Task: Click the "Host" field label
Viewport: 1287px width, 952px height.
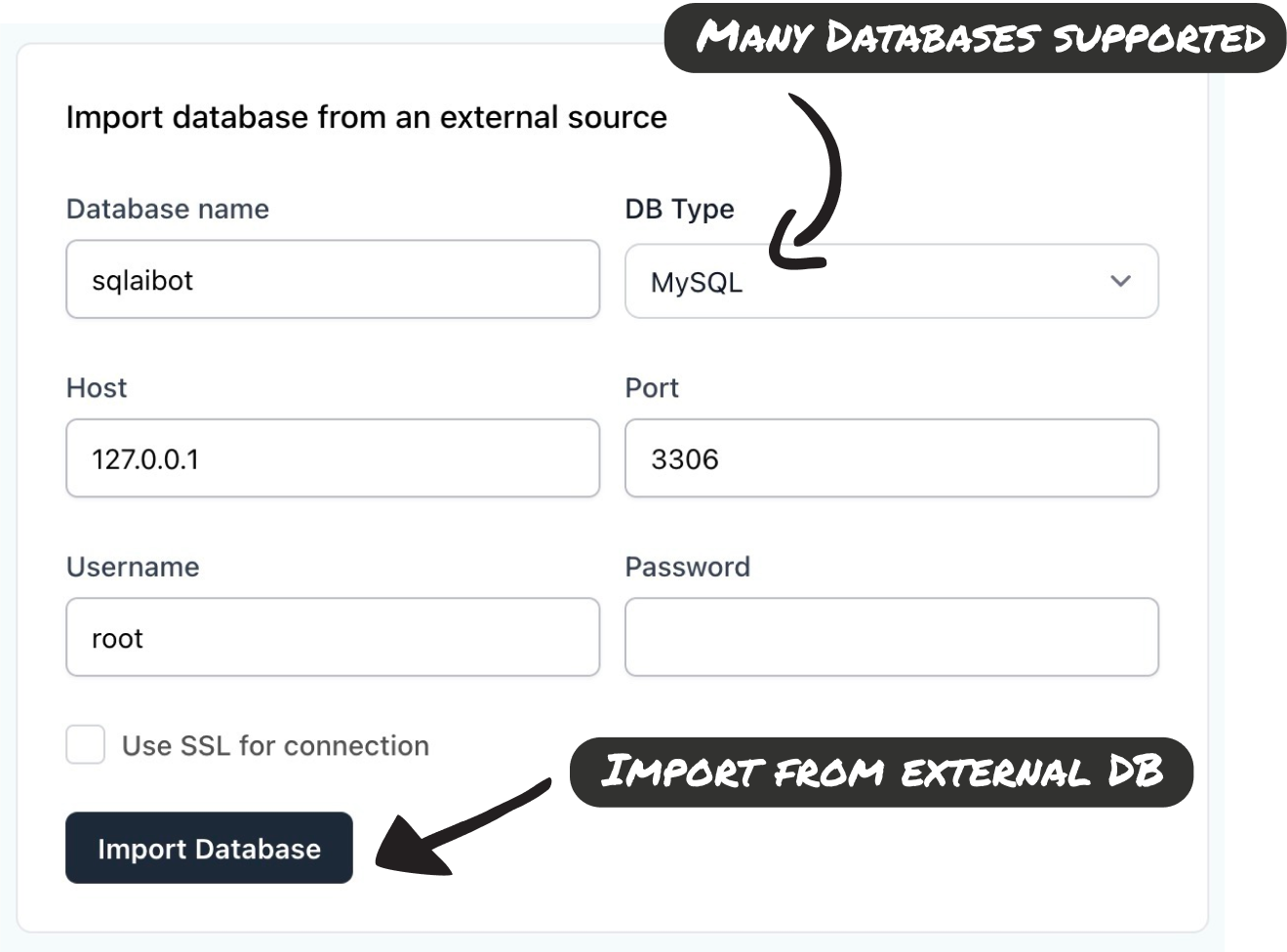Action: click(97, 388)
